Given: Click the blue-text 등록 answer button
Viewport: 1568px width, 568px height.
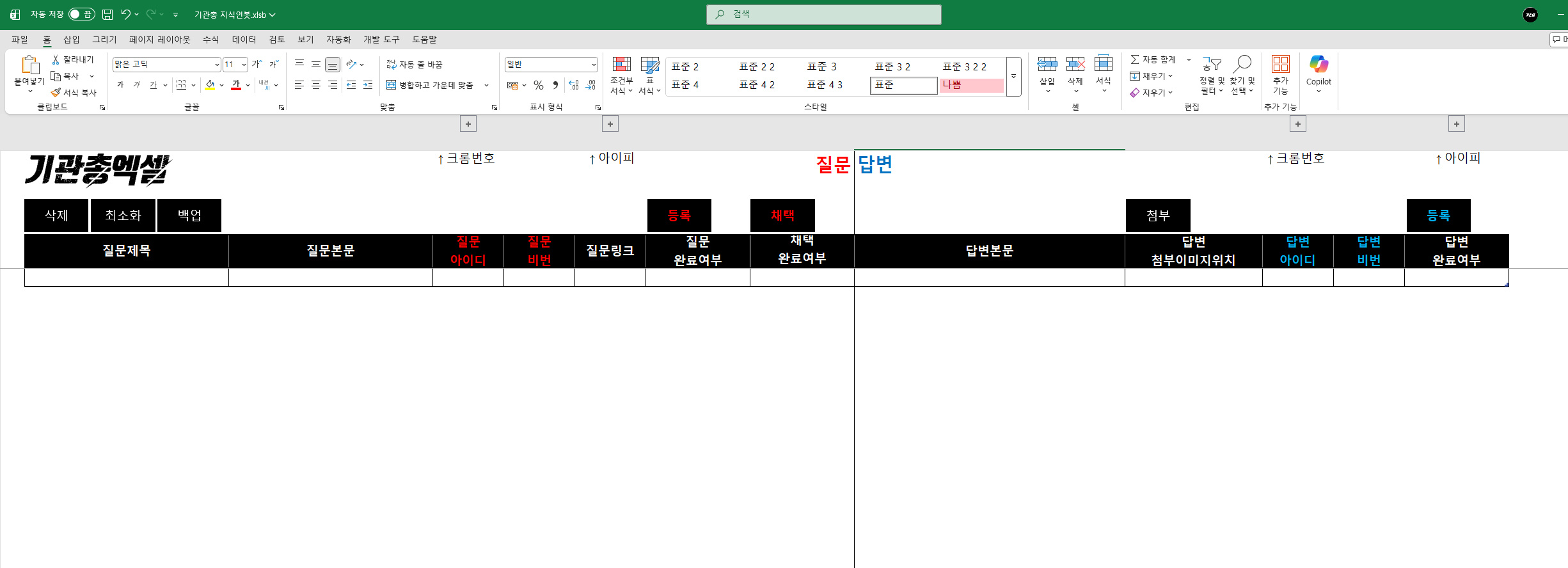Looking at the screenshot, I should tap(1439, 216).
